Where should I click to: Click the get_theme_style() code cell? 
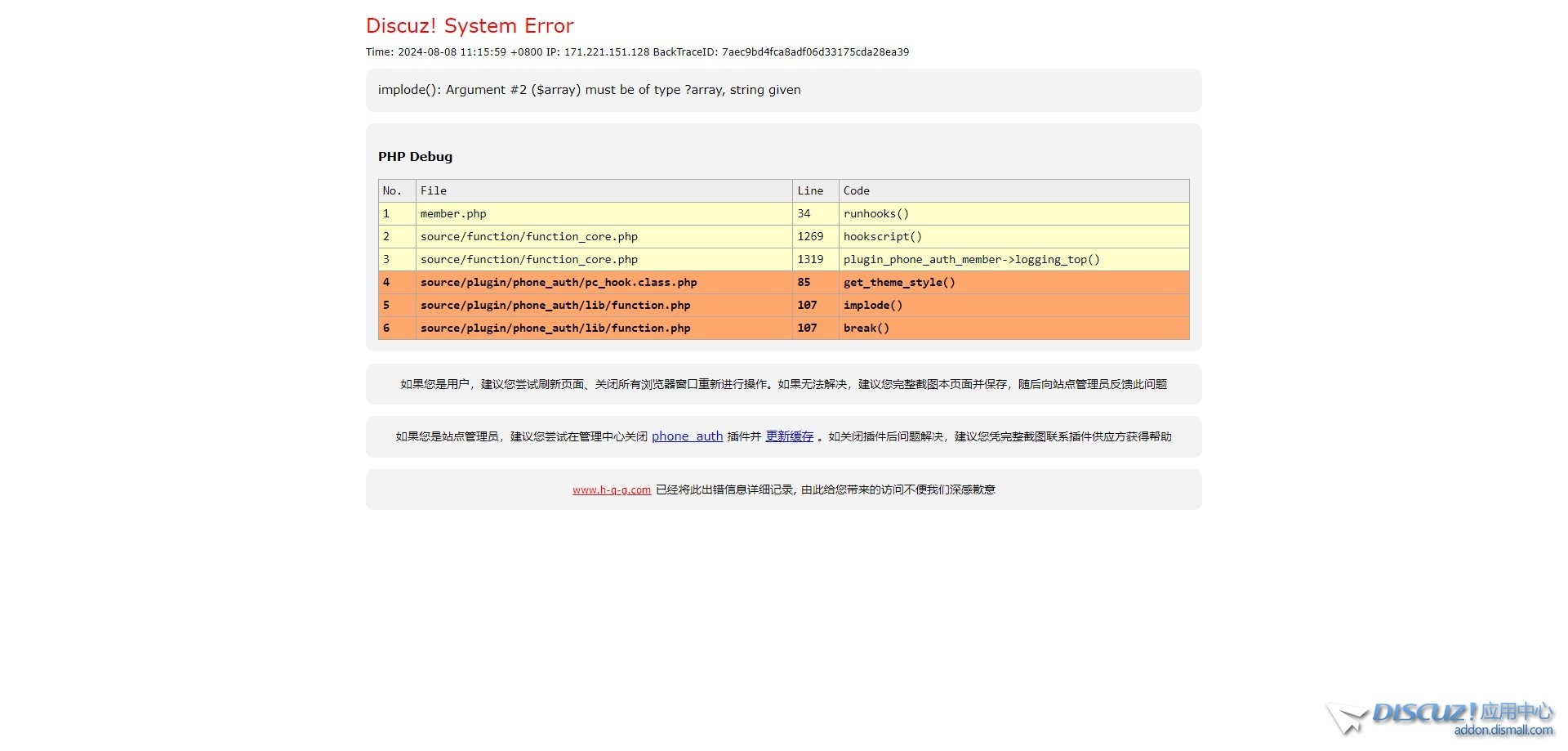click(x=899, y=283)
